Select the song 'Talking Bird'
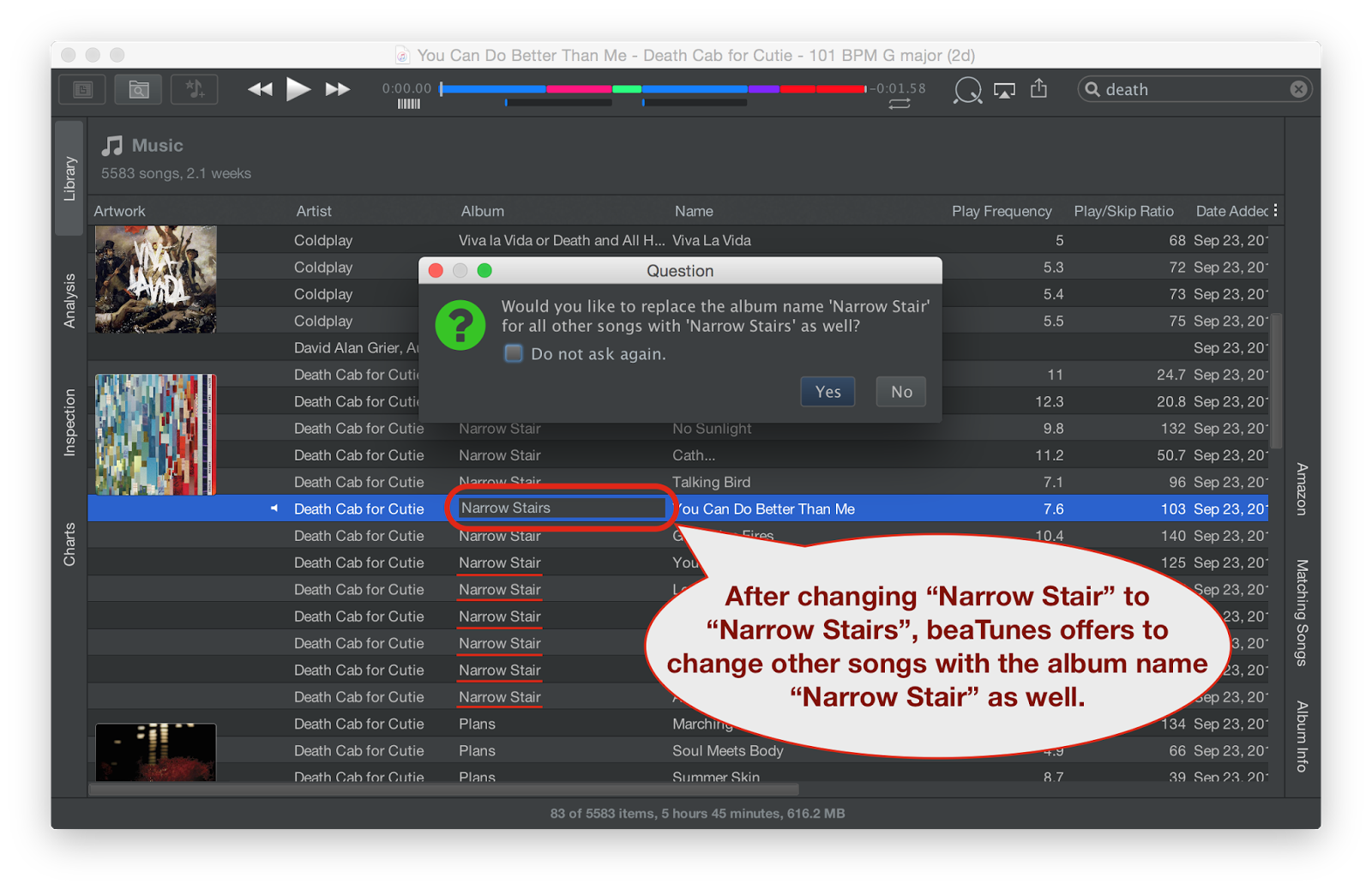The width and height of the screenshot is (1372, 890). coord(712,482)
